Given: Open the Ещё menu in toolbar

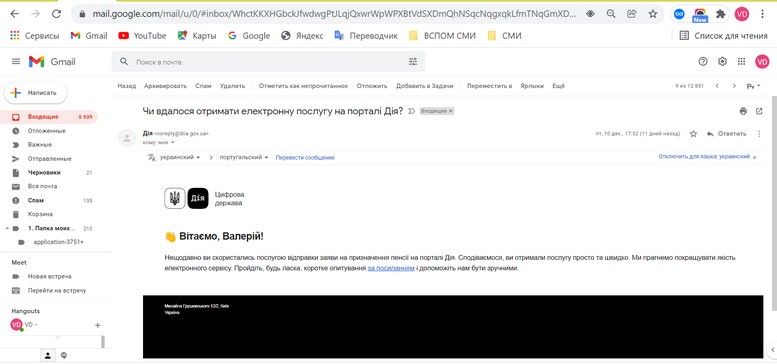Looking at the screenshot, I should click(x=558, y=86).
